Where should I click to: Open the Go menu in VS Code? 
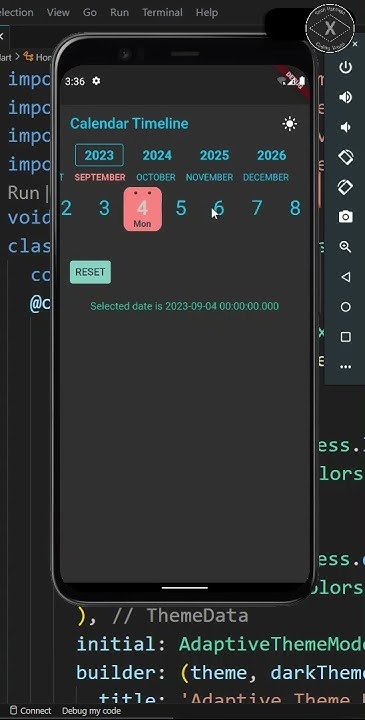pyautogui.click(x=90, y=12)
